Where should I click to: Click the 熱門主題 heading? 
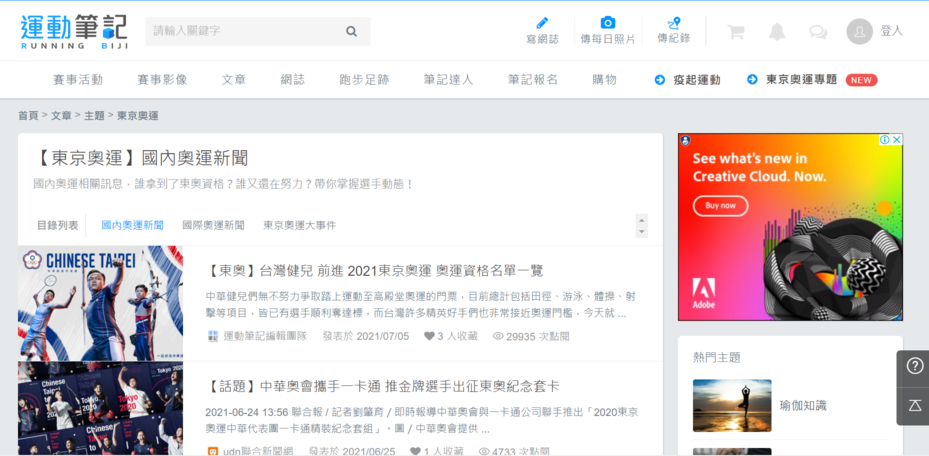click(716, 357)
